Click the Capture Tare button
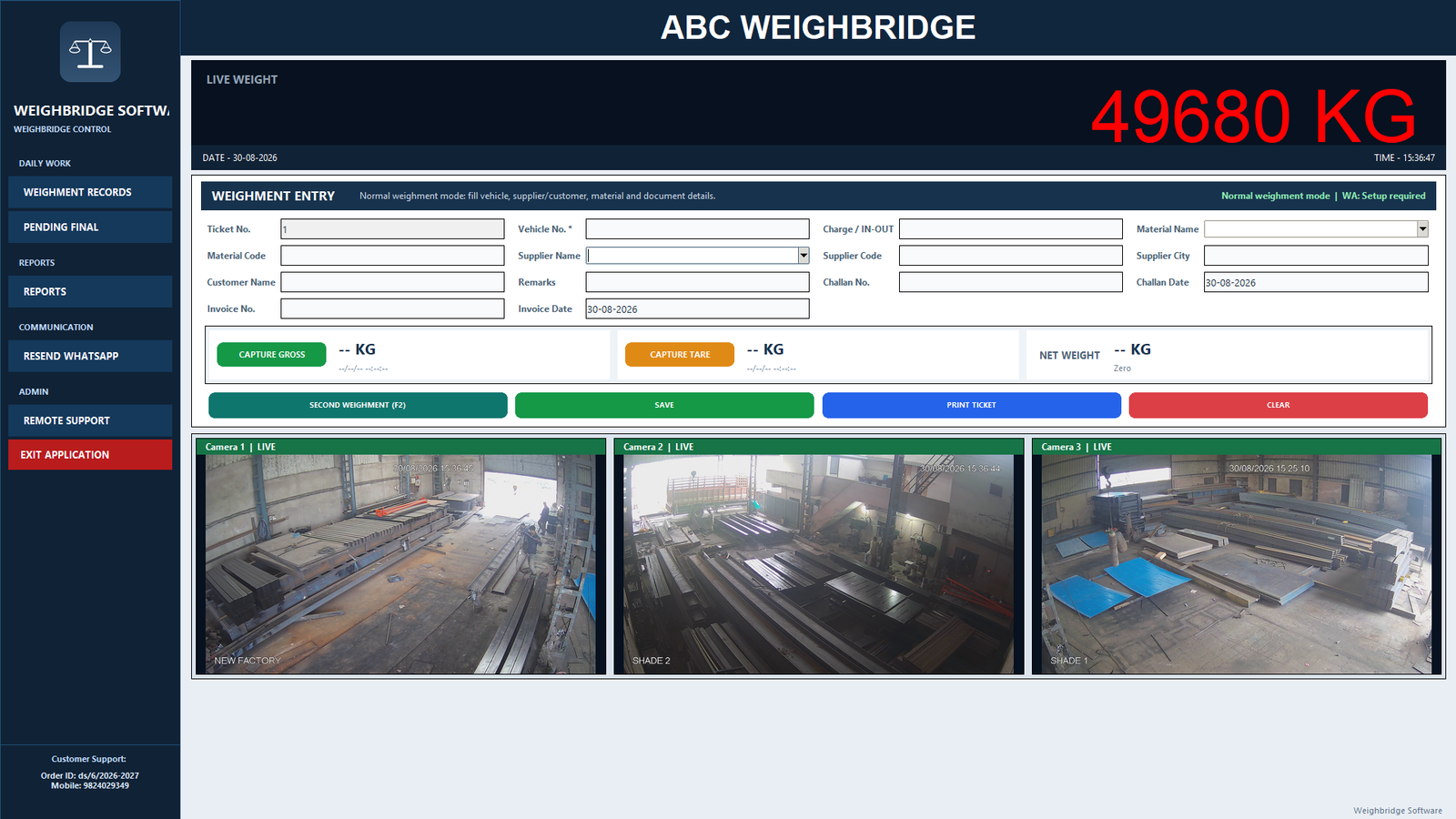 tap(680, 354)
